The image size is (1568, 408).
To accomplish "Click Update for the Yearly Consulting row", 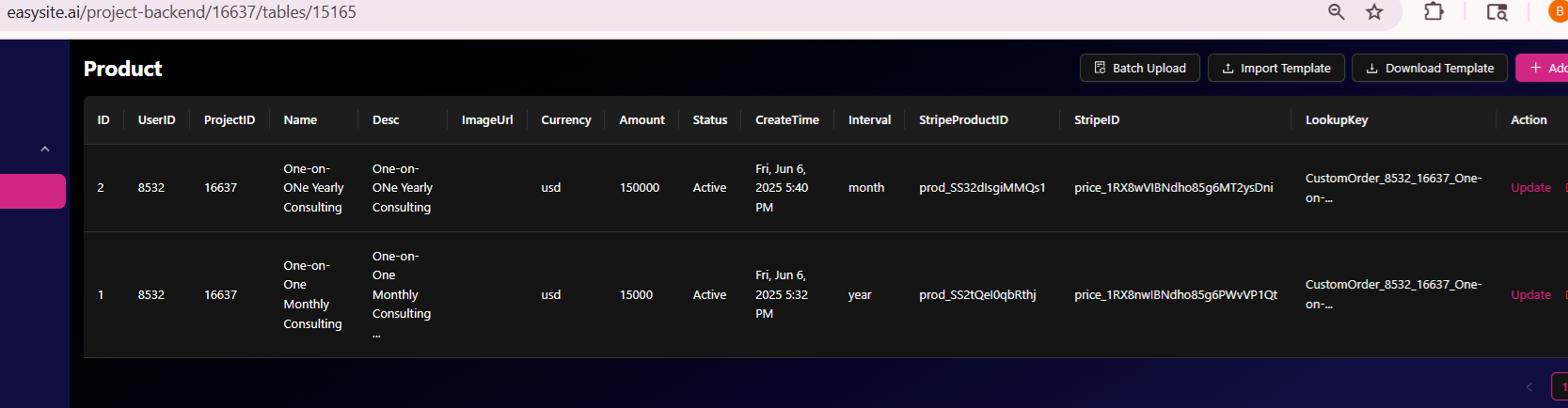I will tap(1530, 188).
